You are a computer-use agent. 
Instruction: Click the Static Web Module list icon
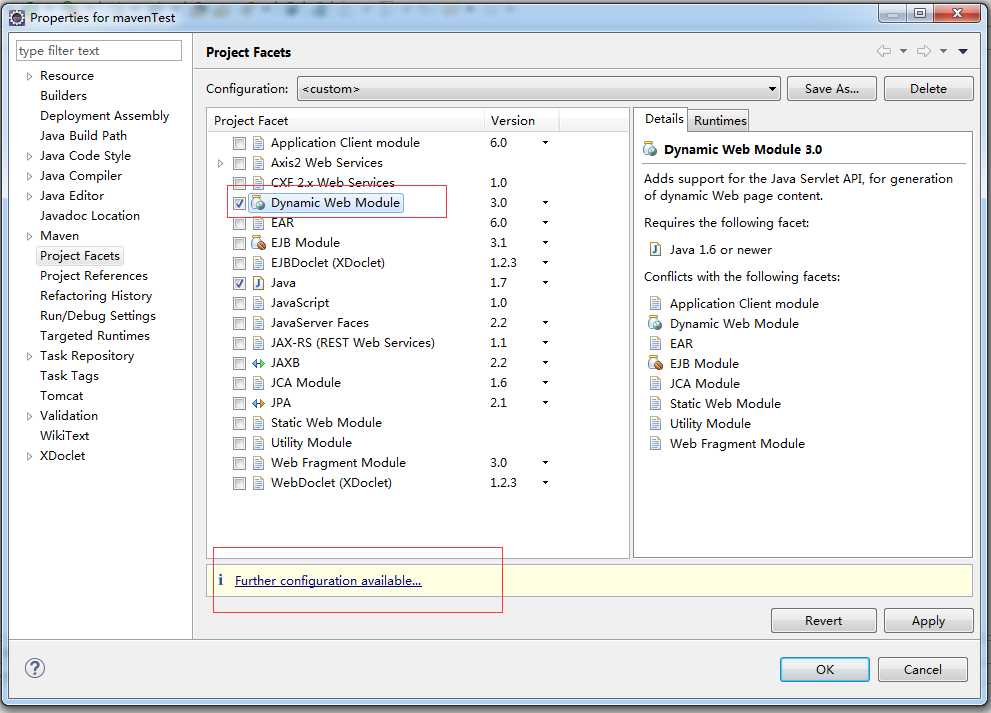(x=258, y=423)
